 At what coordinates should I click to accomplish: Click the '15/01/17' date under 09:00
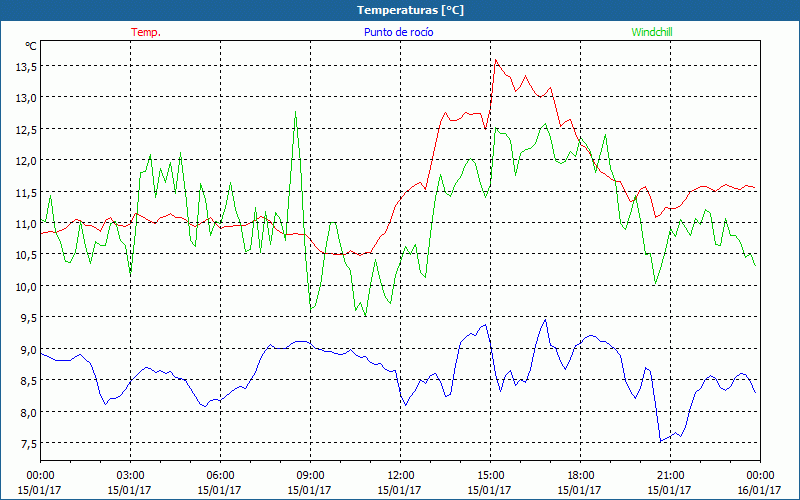pyautogui.click(x=309, y=490)
